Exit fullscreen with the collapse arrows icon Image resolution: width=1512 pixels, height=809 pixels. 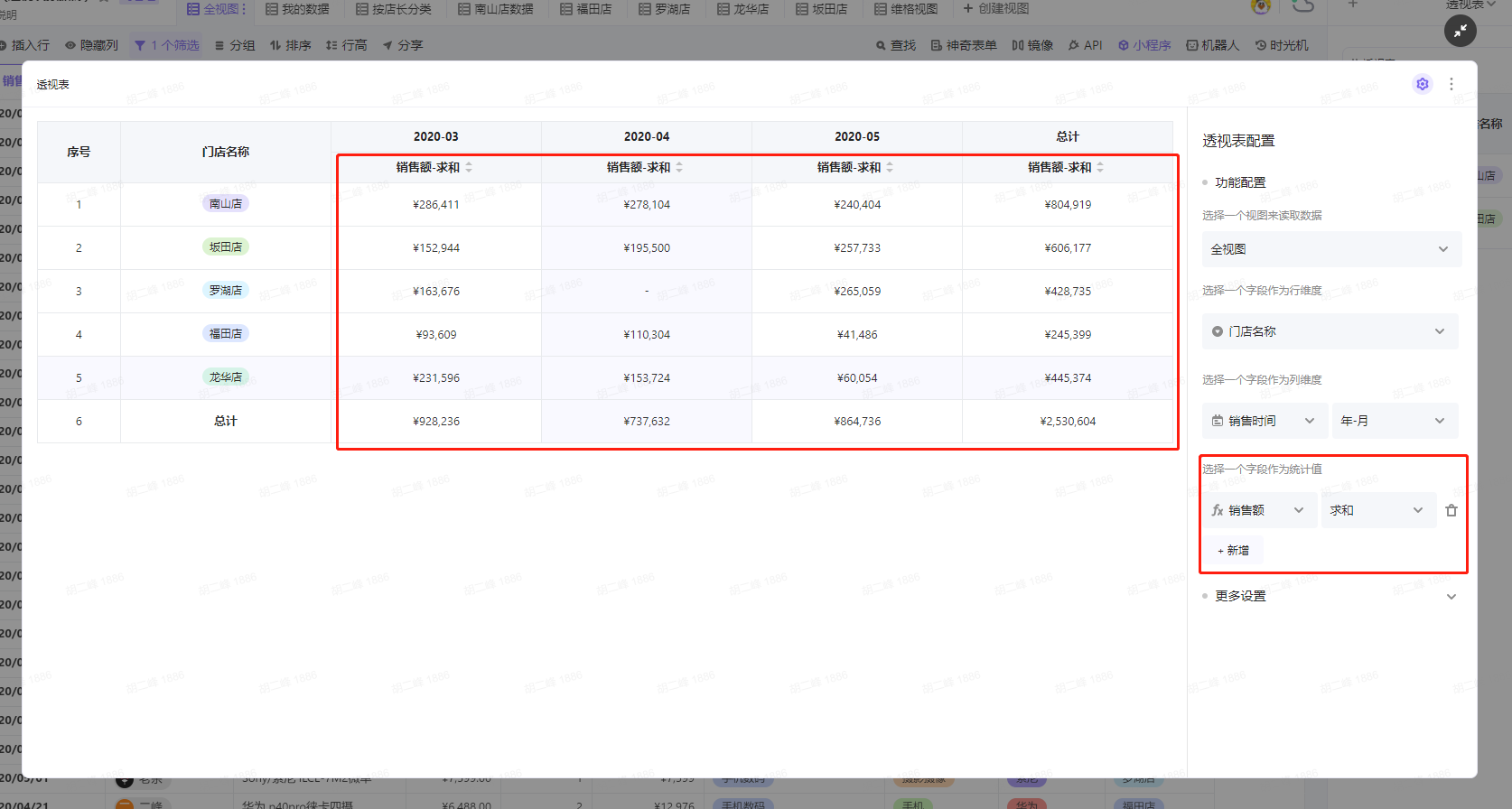pos(1460,32)
